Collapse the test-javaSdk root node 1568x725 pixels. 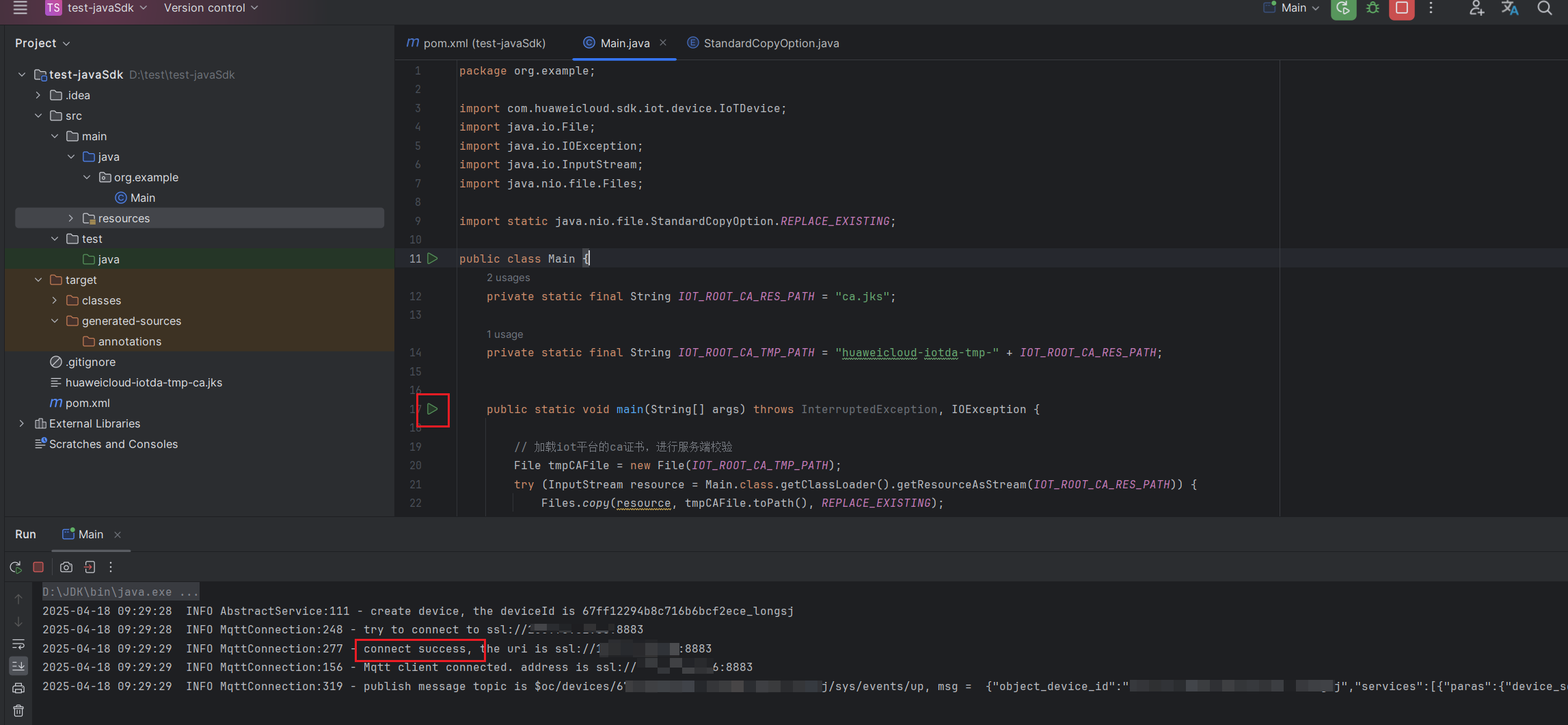[x=22, y=75]
